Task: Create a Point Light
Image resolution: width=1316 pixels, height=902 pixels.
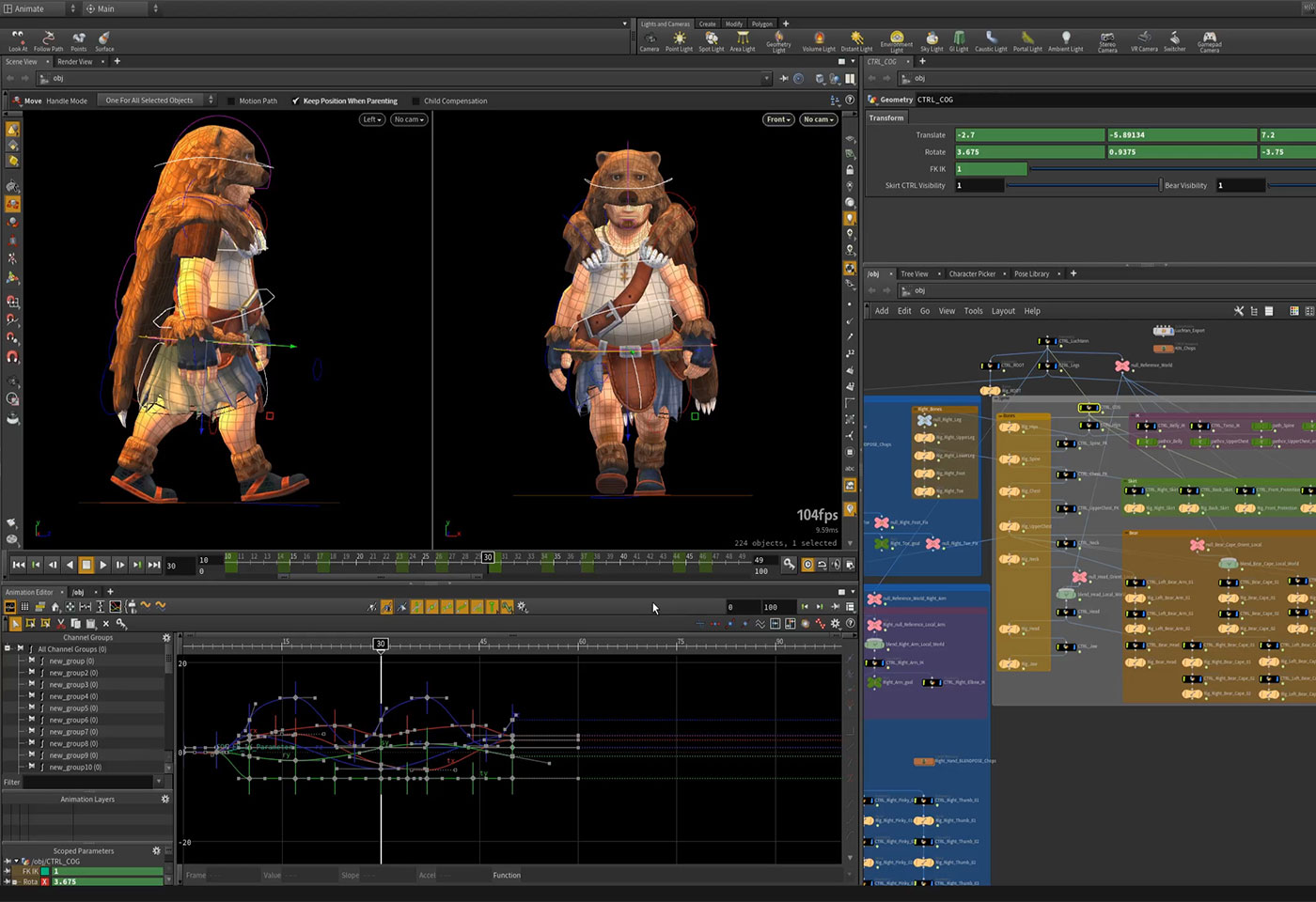Action: pyautogui.click(x=679, y=41)
